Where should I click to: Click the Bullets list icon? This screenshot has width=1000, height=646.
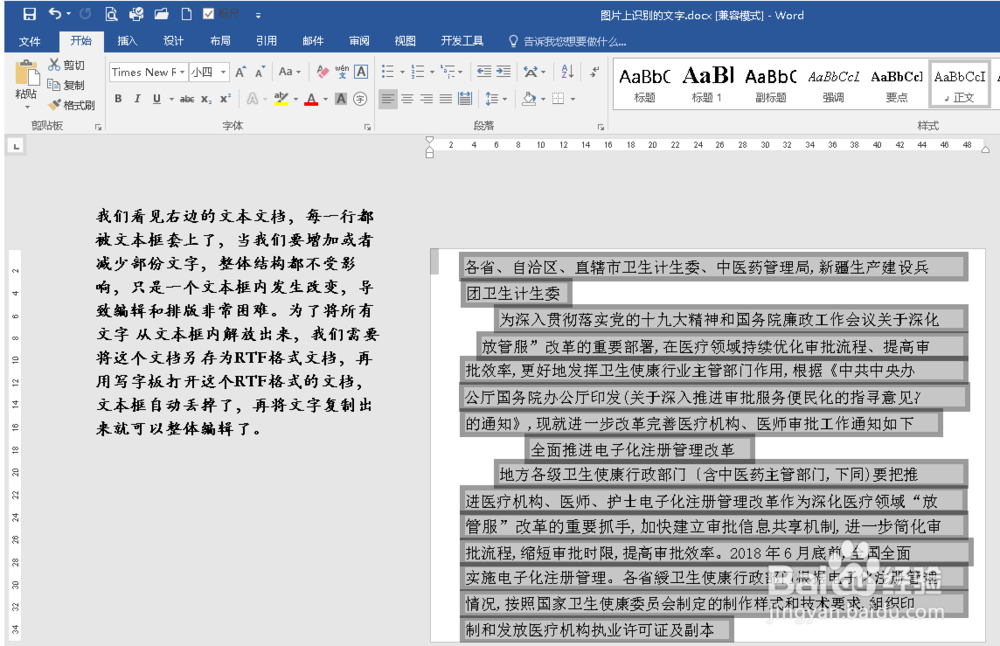[x=388, y=69]
